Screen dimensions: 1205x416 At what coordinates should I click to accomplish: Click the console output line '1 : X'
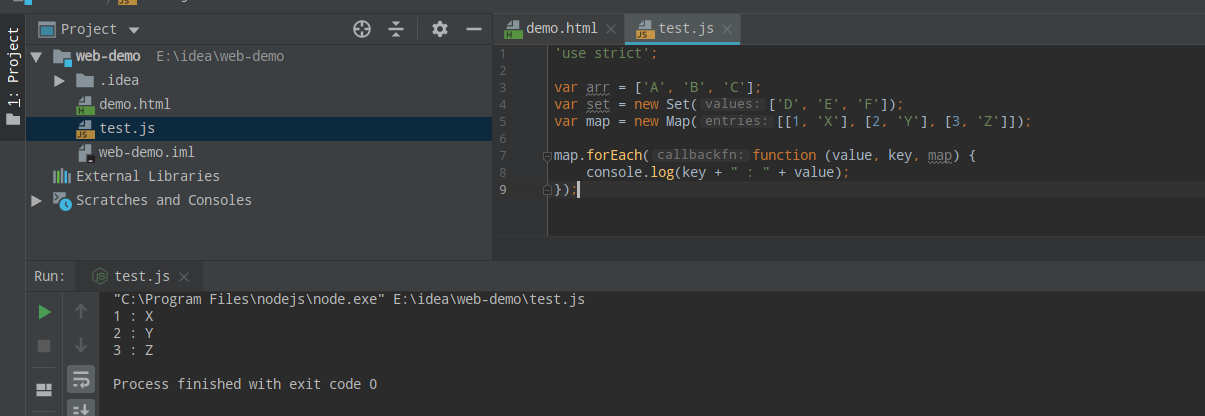click(133, 316)
